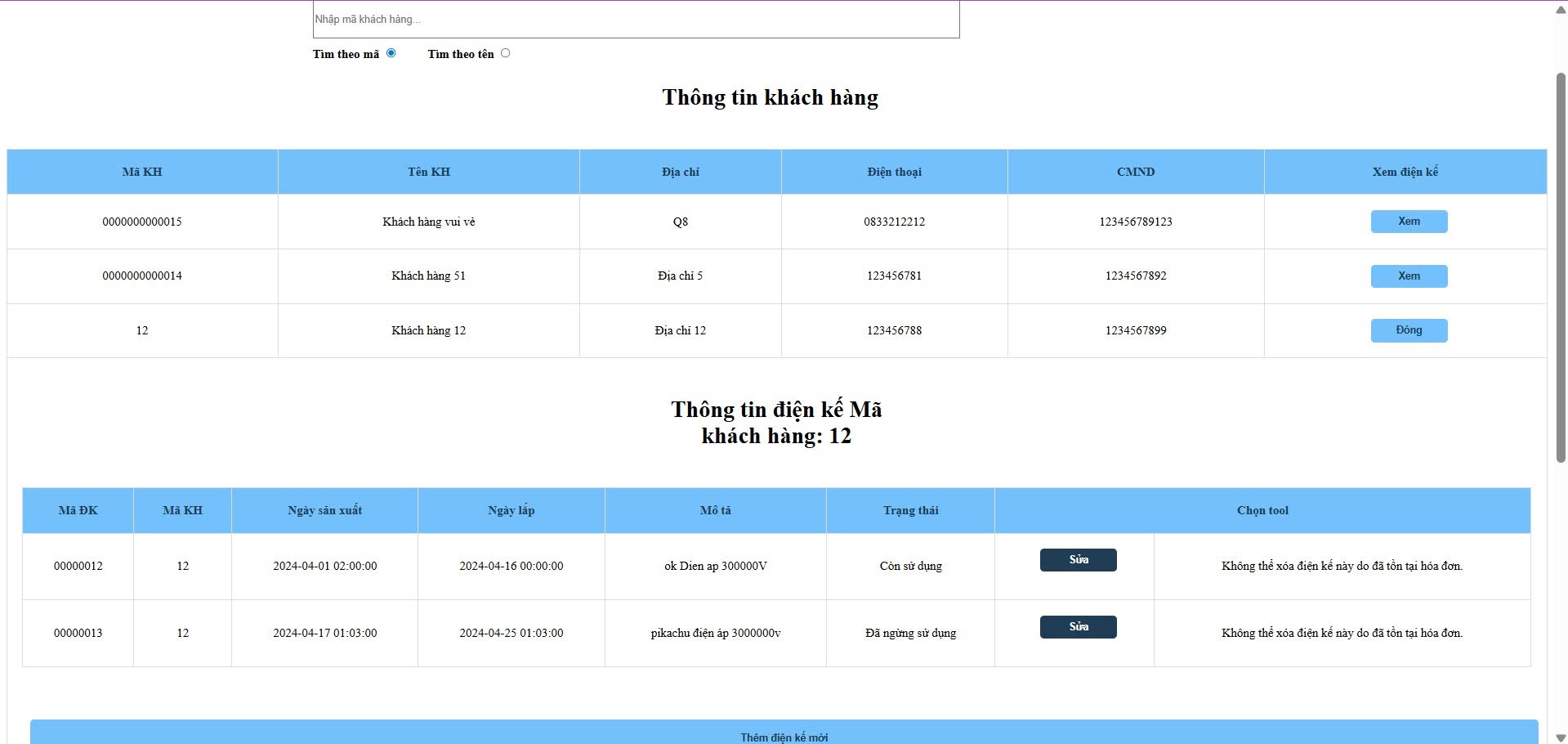Screen dimensions: 1568x744
Task: Select the 'Tìm theo mã' radio button
Action: click(x=391, y=52)
